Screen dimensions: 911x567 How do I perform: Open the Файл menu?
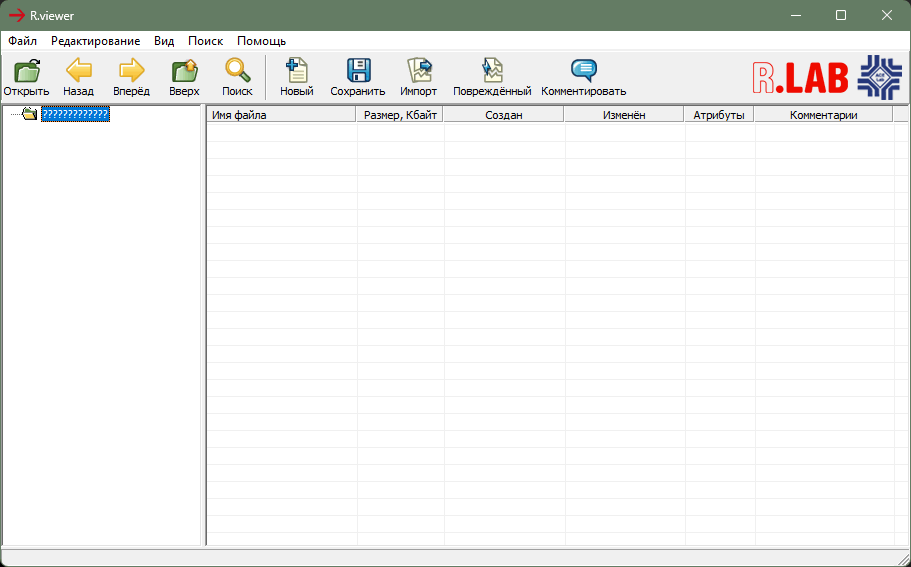click(x=22, y=41)
